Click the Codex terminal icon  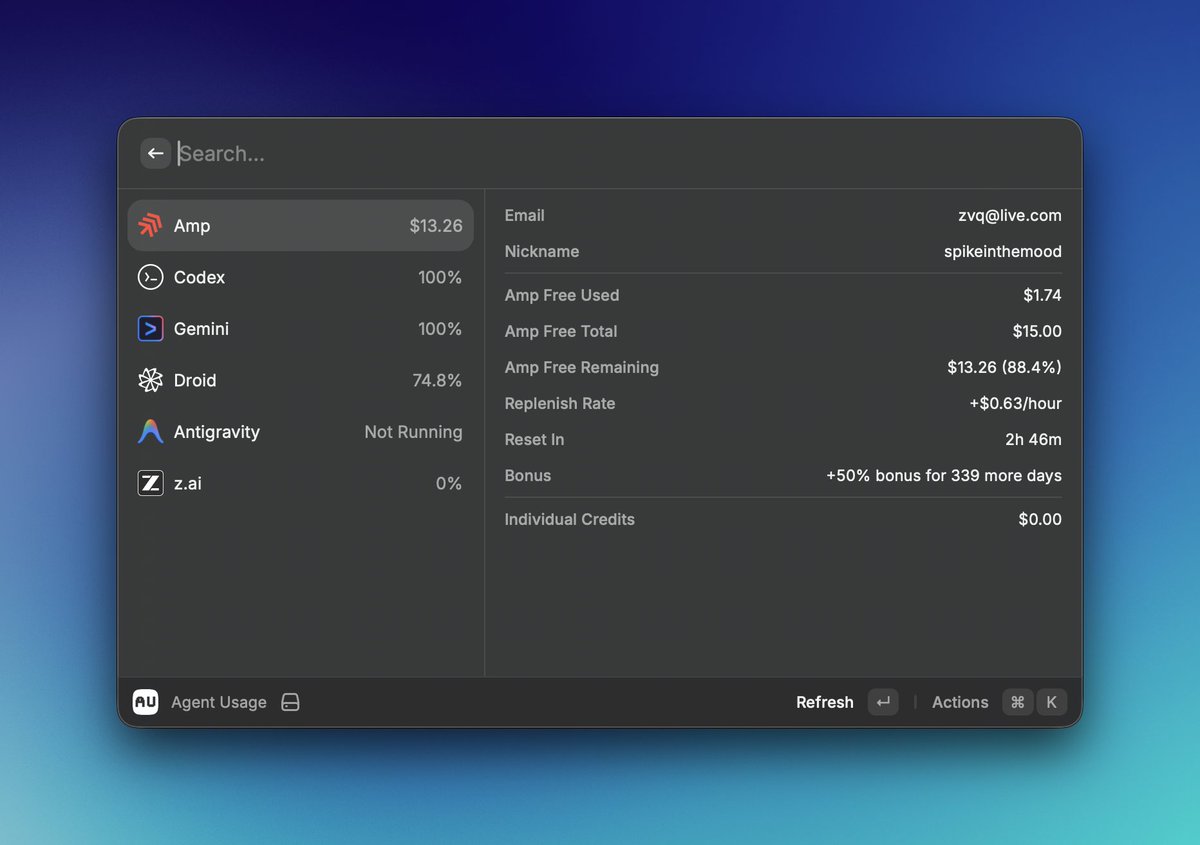click(150, 277)
